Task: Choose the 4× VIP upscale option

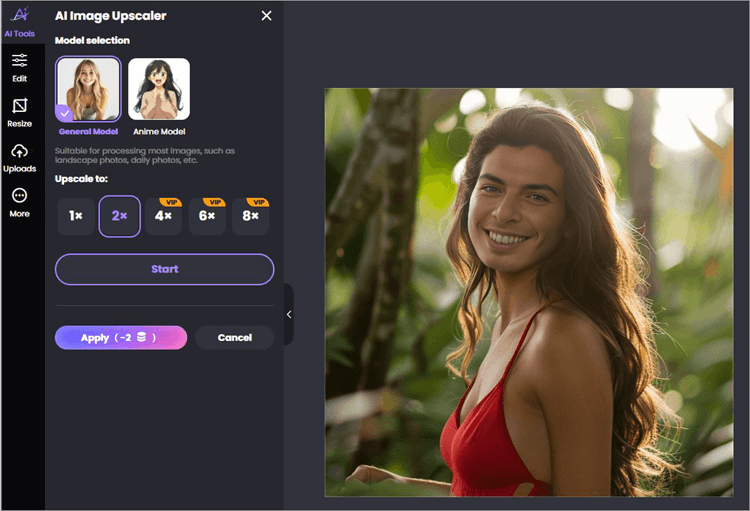Action: click(x=163, y=217)
